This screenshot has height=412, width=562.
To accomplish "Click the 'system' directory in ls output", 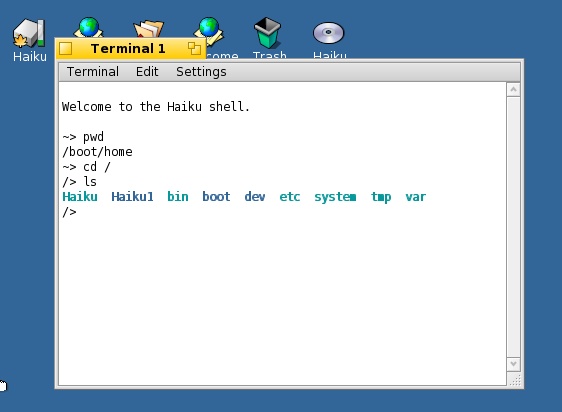I will point(335,197).
